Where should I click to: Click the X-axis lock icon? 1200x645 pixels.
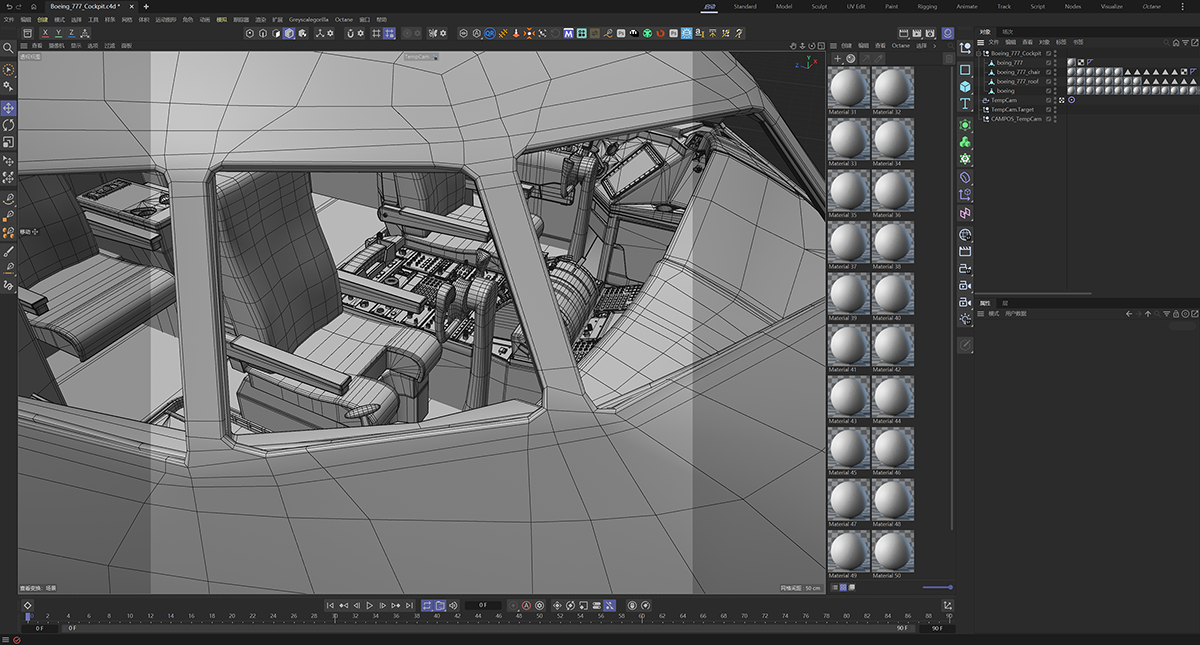(44, 33)
